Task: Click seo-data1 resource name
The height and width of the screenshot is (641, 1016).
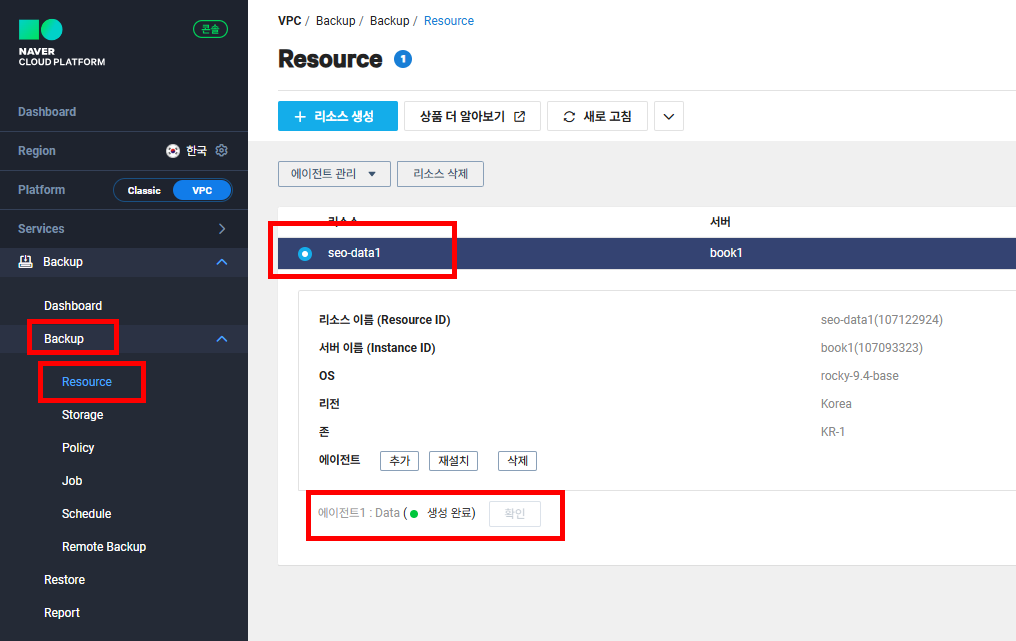Action: point(354,253)
